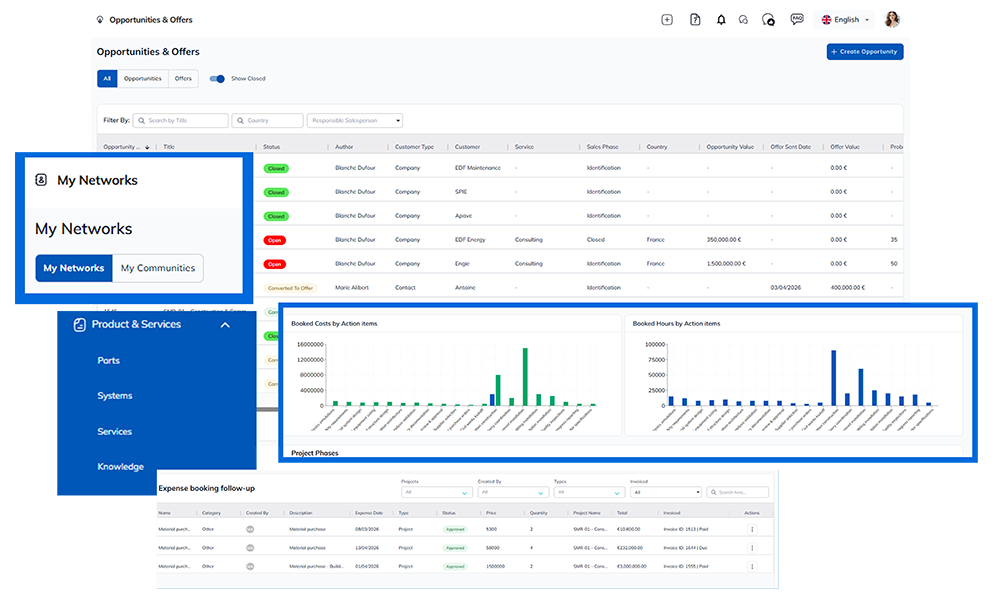
Task: Click the Search by Title field
Action: [181, 121]
